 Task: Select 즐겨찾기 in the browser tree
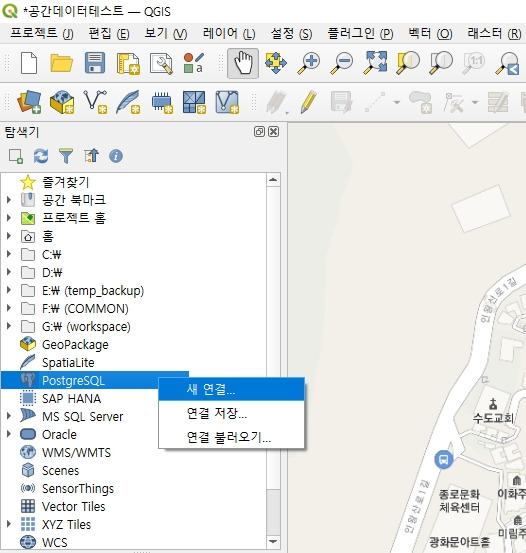[66, 182]
